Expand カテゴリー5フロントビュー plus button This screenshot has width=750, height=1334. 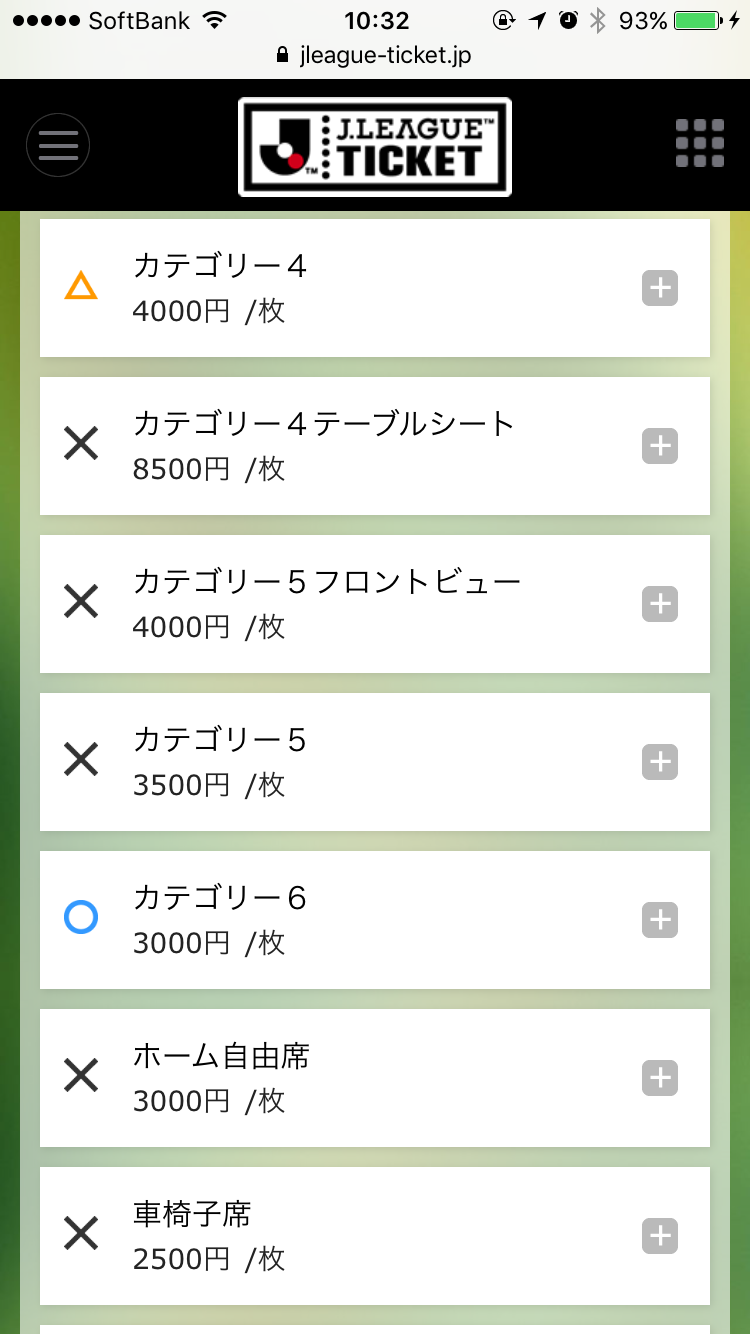coord(660,604)
